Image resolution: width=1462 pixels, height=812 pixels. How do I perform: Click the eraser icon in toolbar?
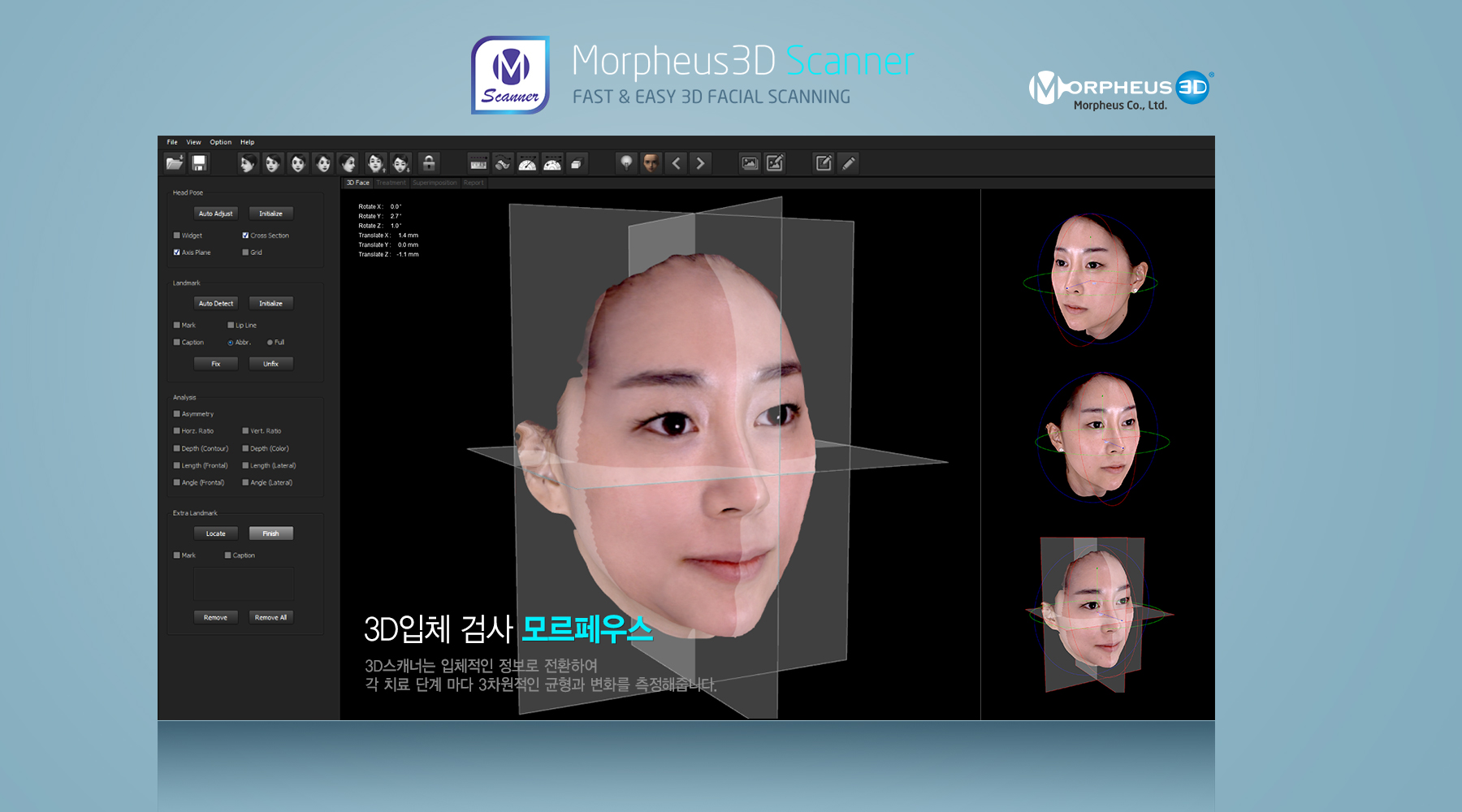click(576, 164)
